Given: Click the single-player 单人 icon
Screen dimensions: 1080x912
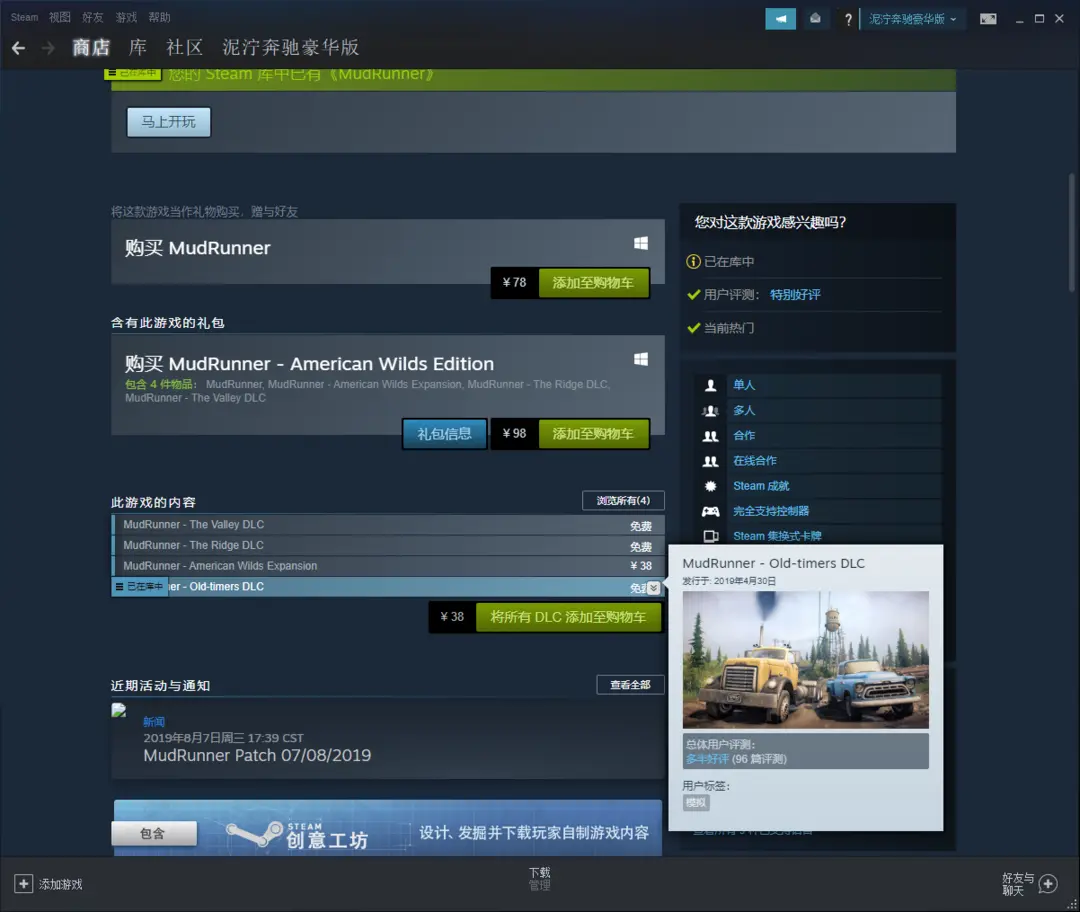Looking at the screenshot, I should coord(710,385).
